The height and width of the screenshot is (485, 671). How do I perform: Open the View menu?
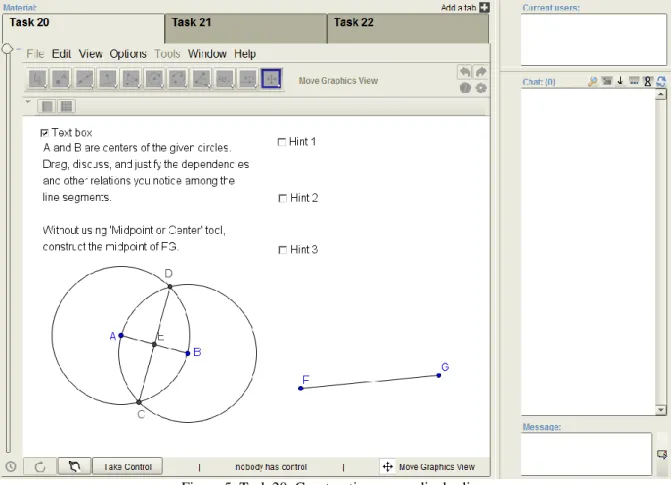tap(90, 54)
